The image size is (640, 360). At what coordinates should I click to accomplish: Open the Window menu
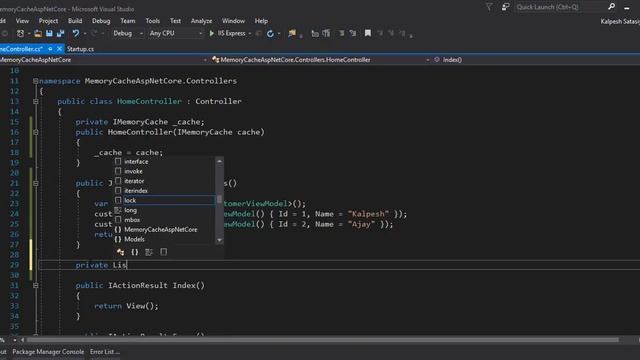(x=233, y=21)
